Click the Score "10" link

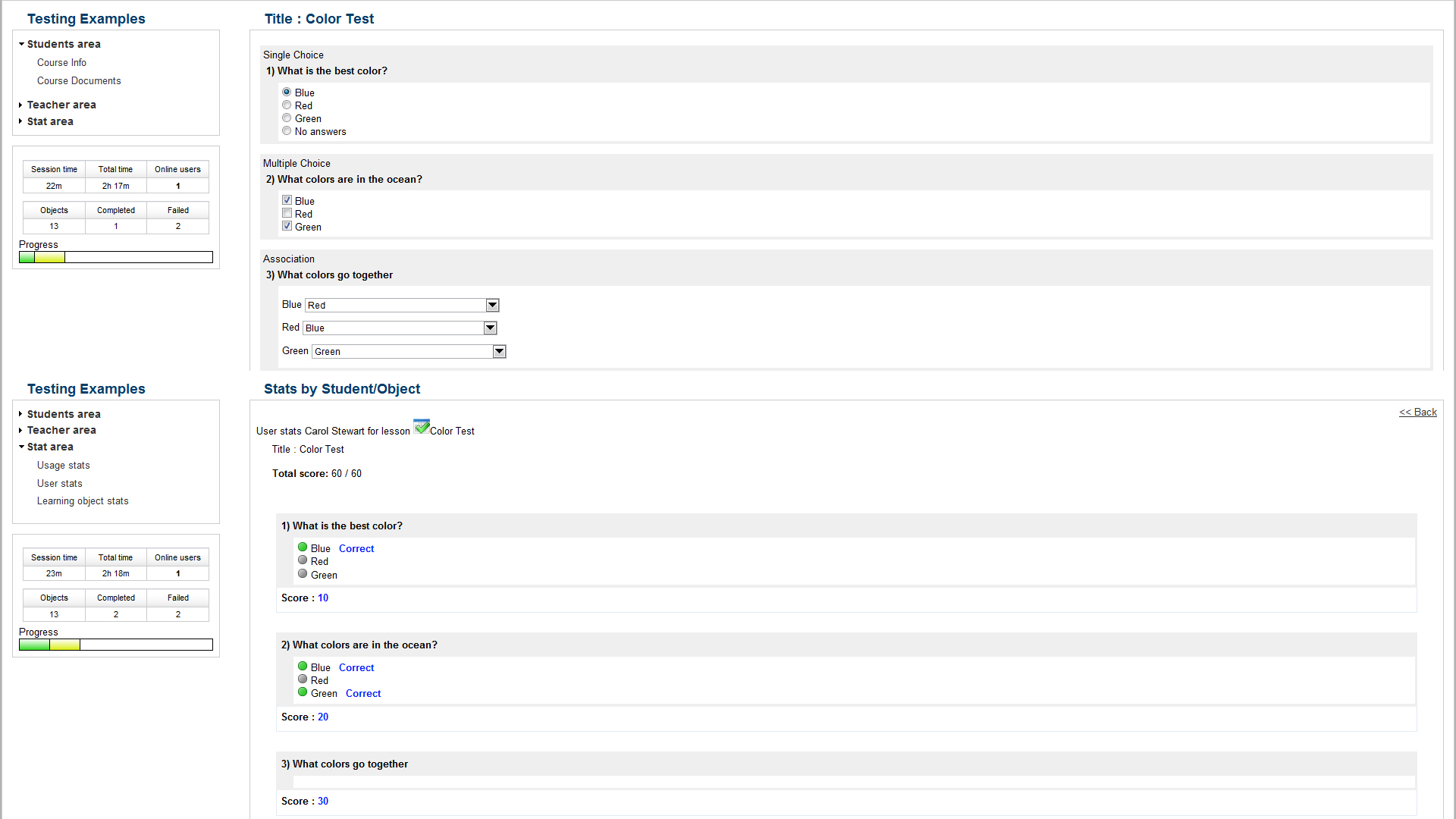(x=324, y=598)
